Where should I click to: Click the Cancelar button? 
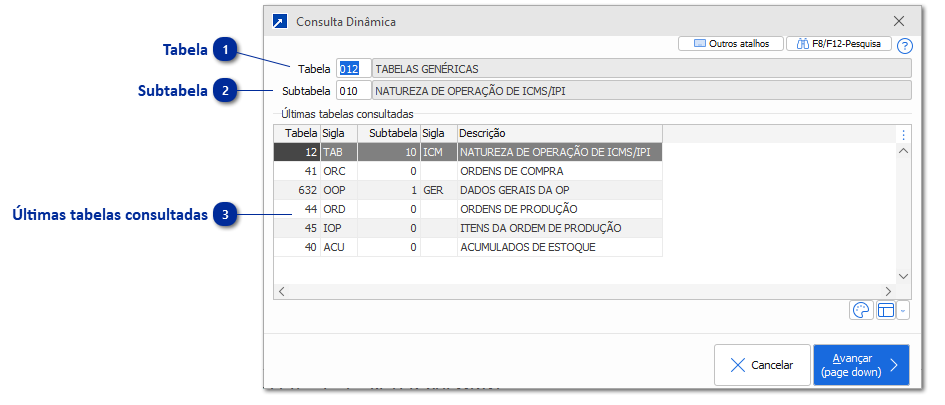[762, 365]
